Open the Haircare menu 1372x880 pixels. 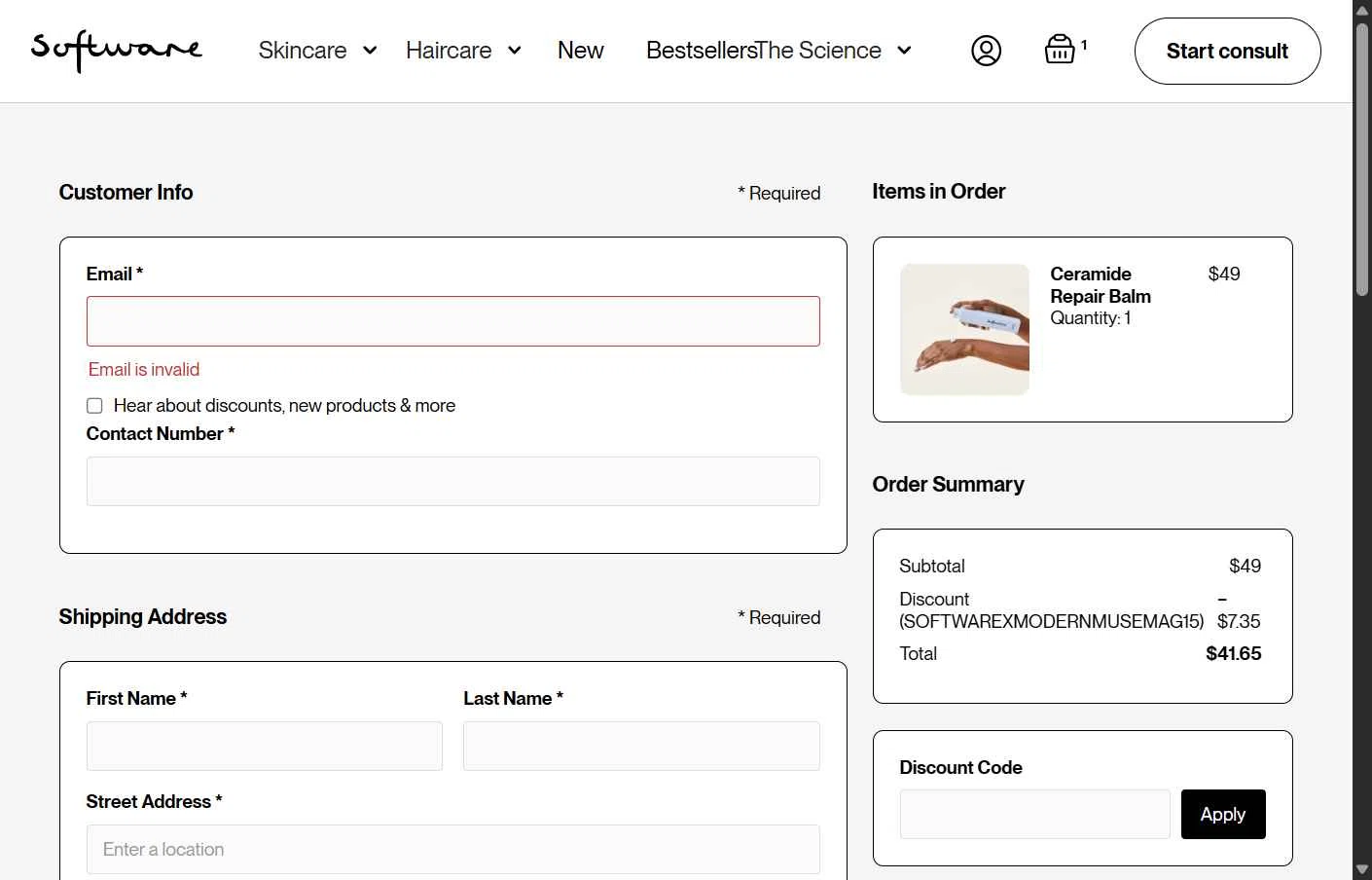(449, 51)
